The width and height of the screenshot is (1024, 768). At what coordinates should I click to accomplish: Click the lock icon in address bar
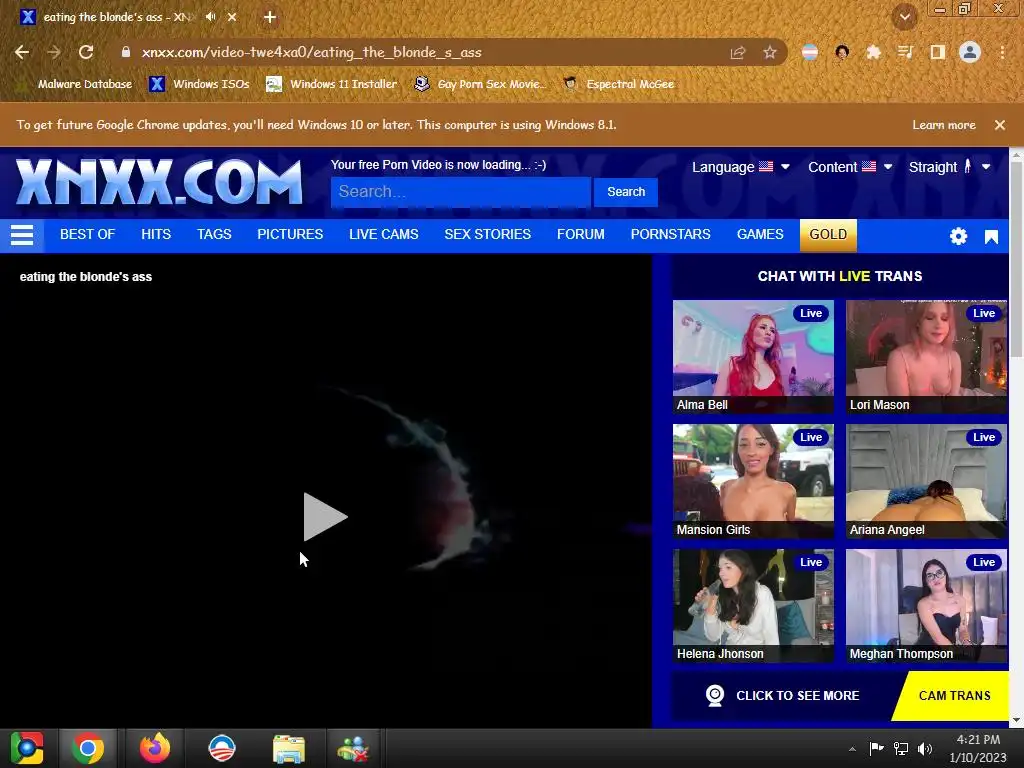pyautogui.click(x=126, y=52)
